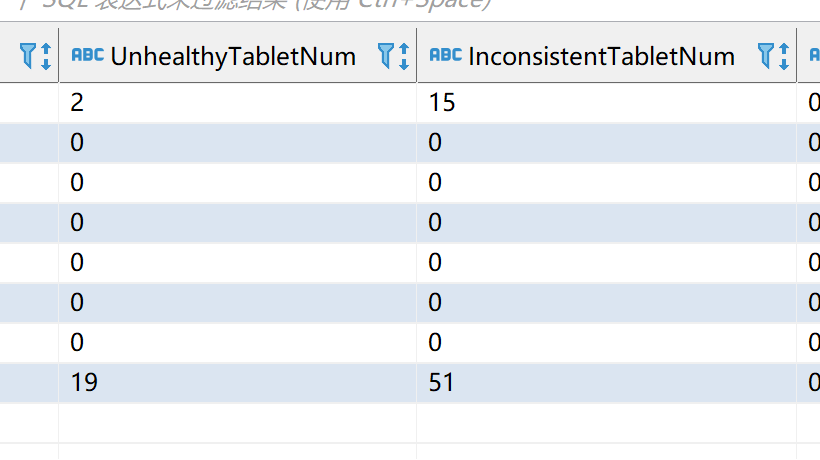The image size is (820, 460).
Task: Click the cell containing 51
Action: pos(605,382)
